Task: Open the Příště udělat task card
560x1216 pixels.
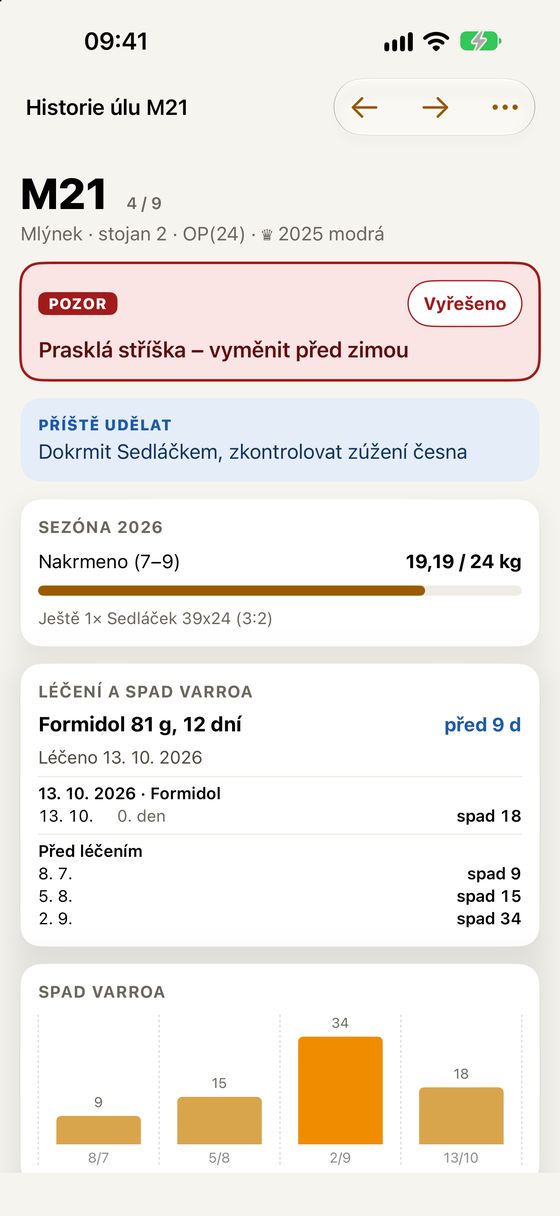Action: pyautogui.click(x=280, y=440)
